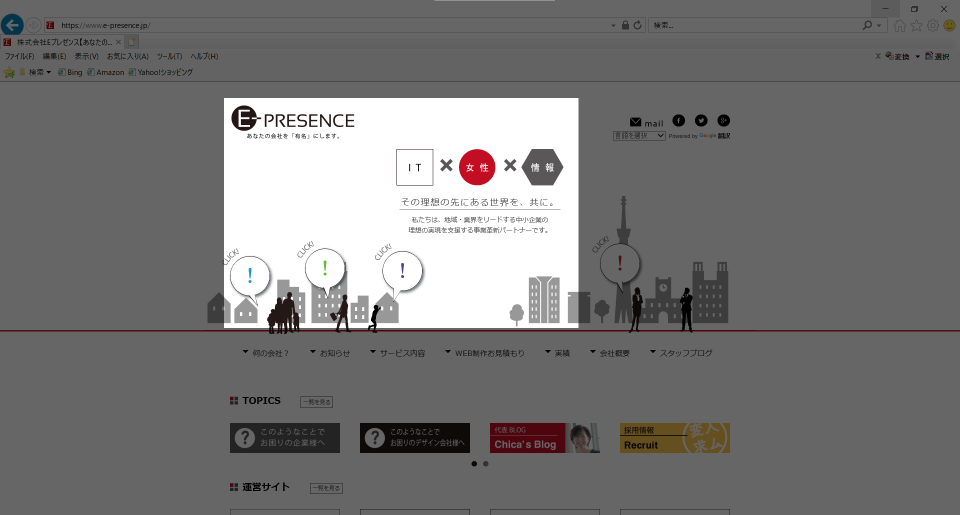Image resolution: width=960 pixels, height=515 pixels.
Task: Open the Facebook icon link
Action: click(678, 121)
